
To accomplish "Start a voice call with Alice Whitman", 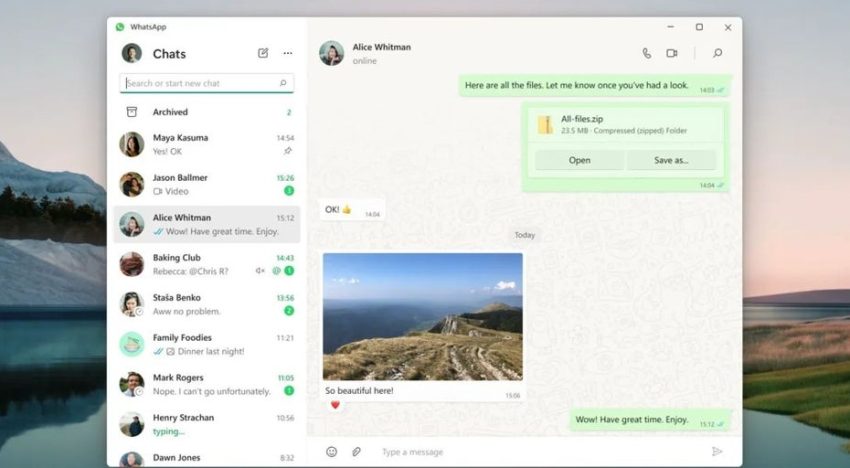I will coord(647,53).
